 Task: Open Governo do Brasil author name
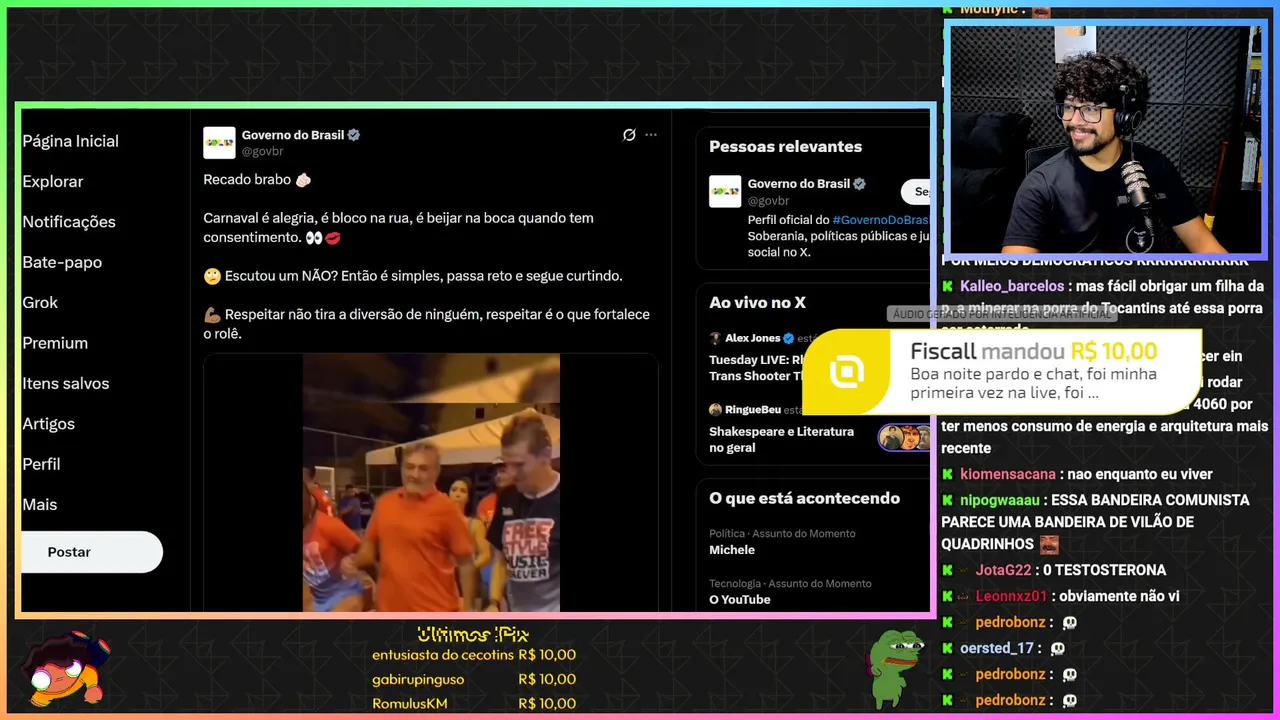tap(293, 135)
